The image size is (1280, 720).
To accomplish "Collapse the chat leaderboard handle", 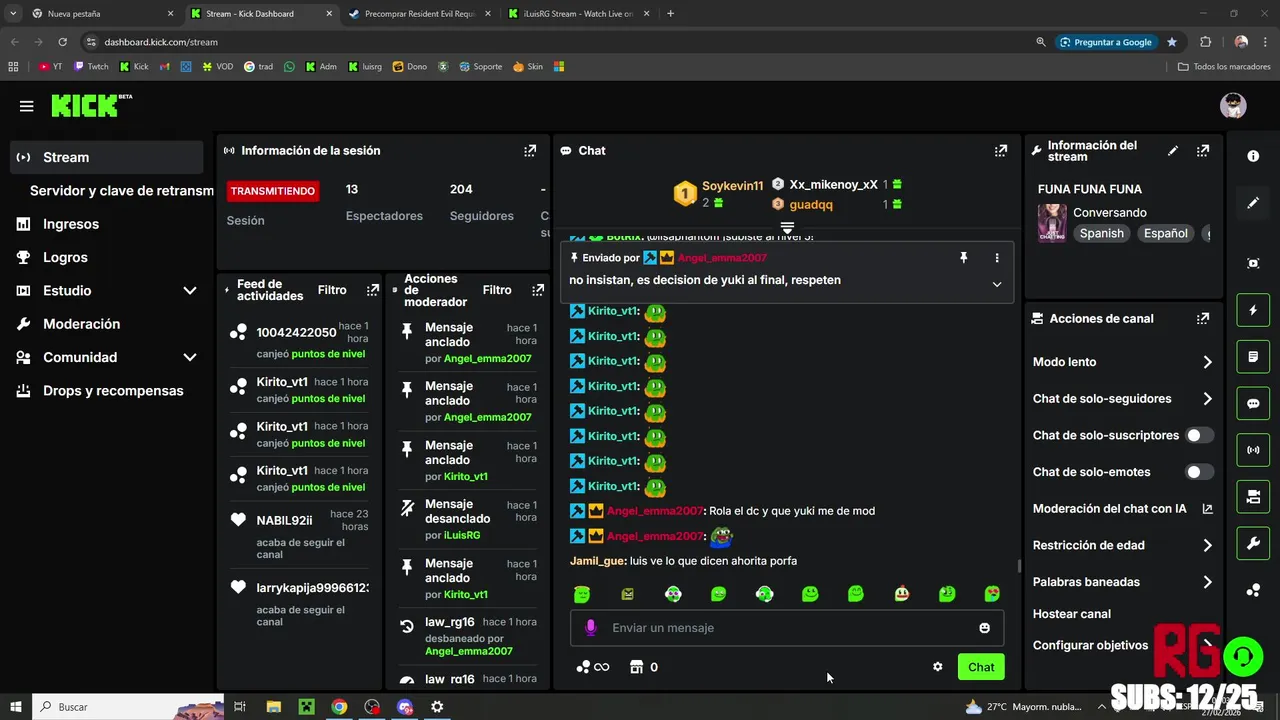I will tap(787, 228).
